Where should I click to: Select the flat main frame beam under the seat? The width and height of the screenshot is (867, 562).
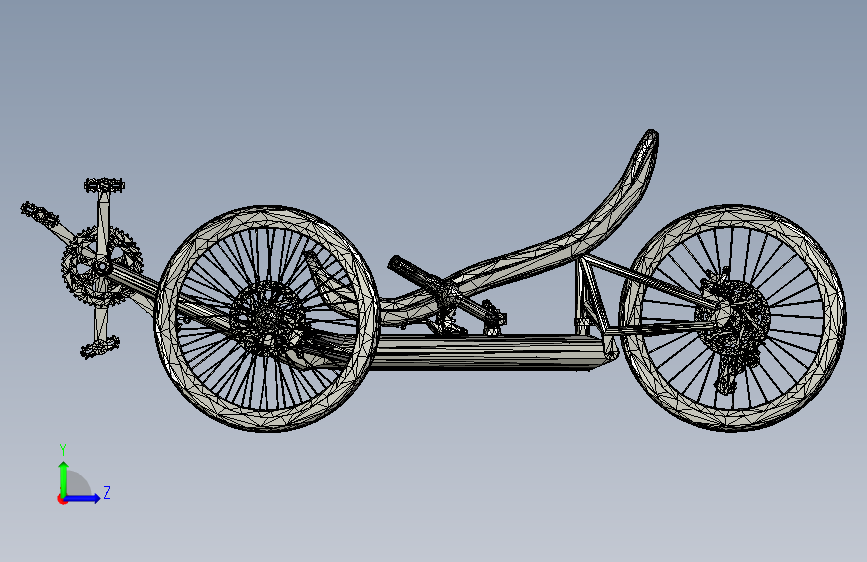coord(487,352)
